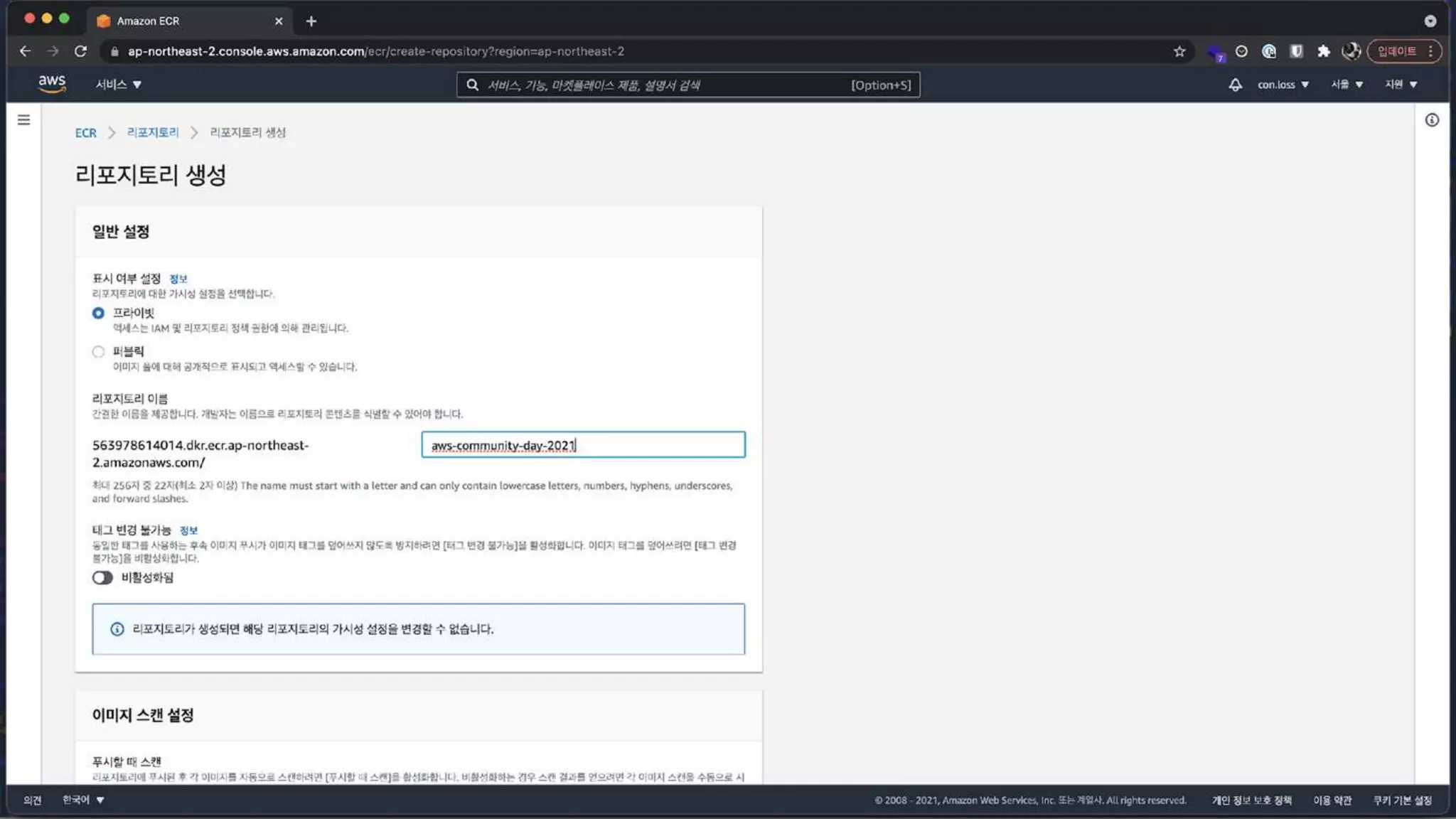Viewport: 1456px width, 819px height.
Task: Click the AWS logo home icon
Action: click(52, 84)
